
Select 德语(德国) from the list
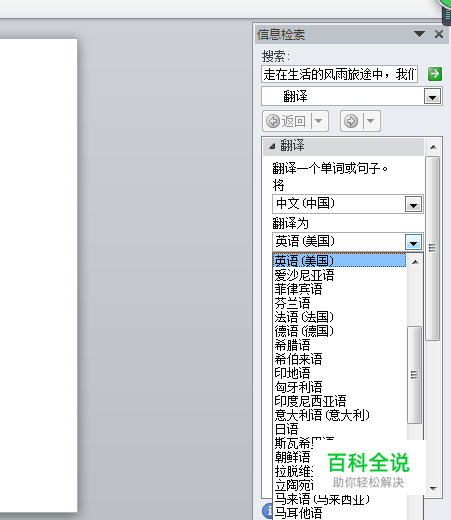[x=339, y=331]
